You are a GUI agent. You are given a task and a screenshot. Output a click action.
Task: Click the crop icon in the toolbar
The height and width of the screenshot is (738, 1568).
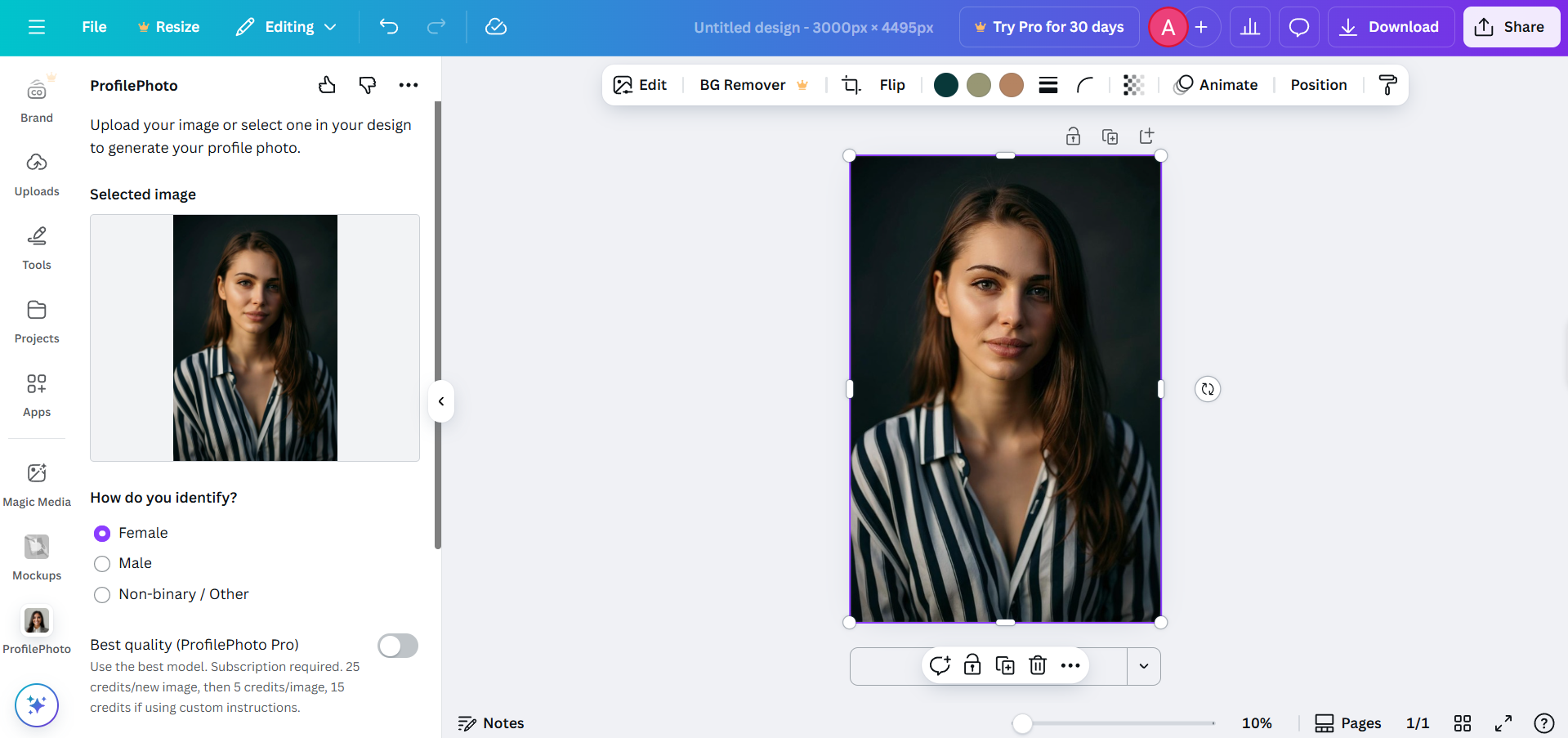coord(851,84)
